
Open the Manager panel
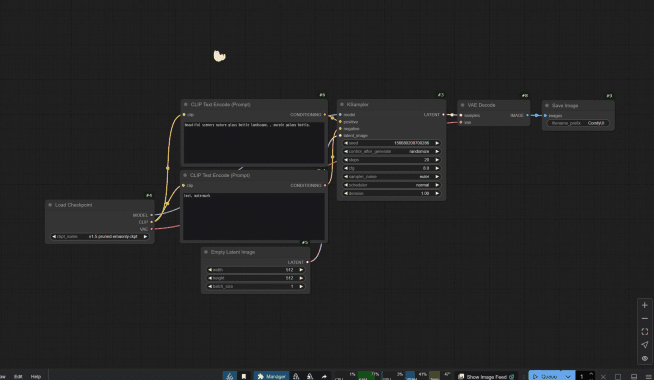point(271,376)
